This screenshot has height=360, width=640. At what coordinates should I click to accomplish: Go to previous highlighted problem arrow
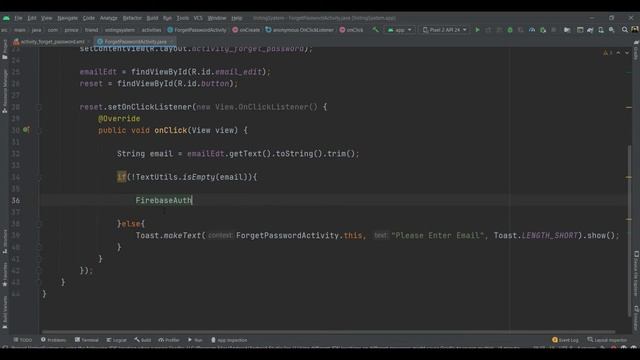[618, 53]
